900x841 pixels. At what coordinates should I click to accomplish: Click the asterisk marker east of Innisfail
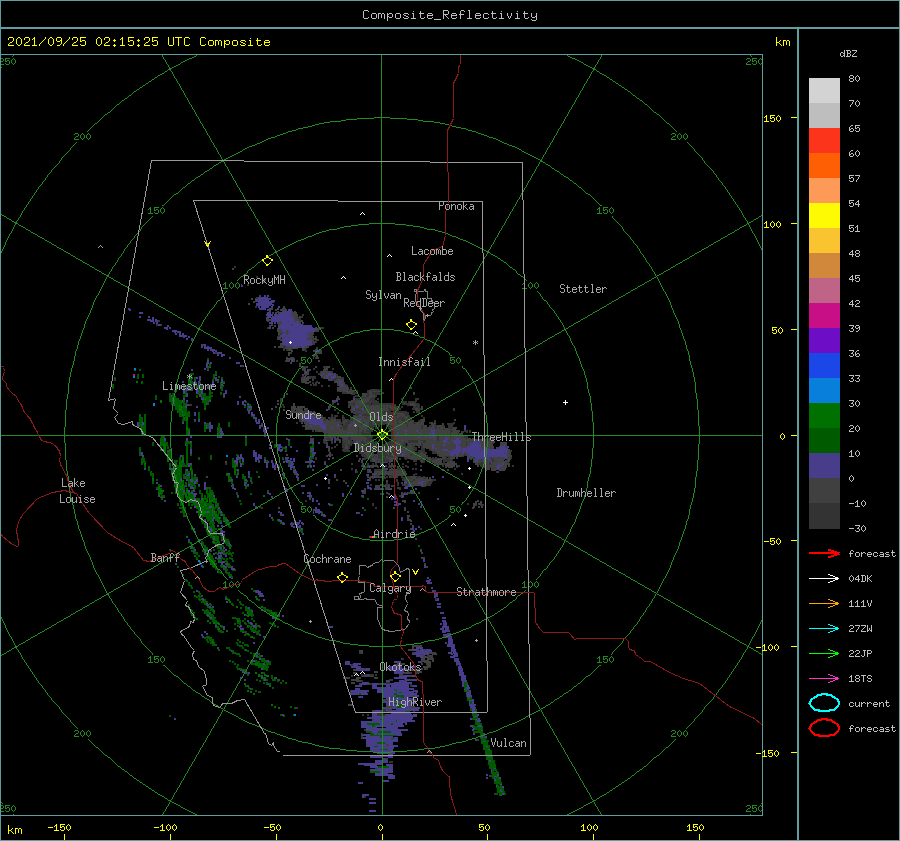click(x=475, y=343)
